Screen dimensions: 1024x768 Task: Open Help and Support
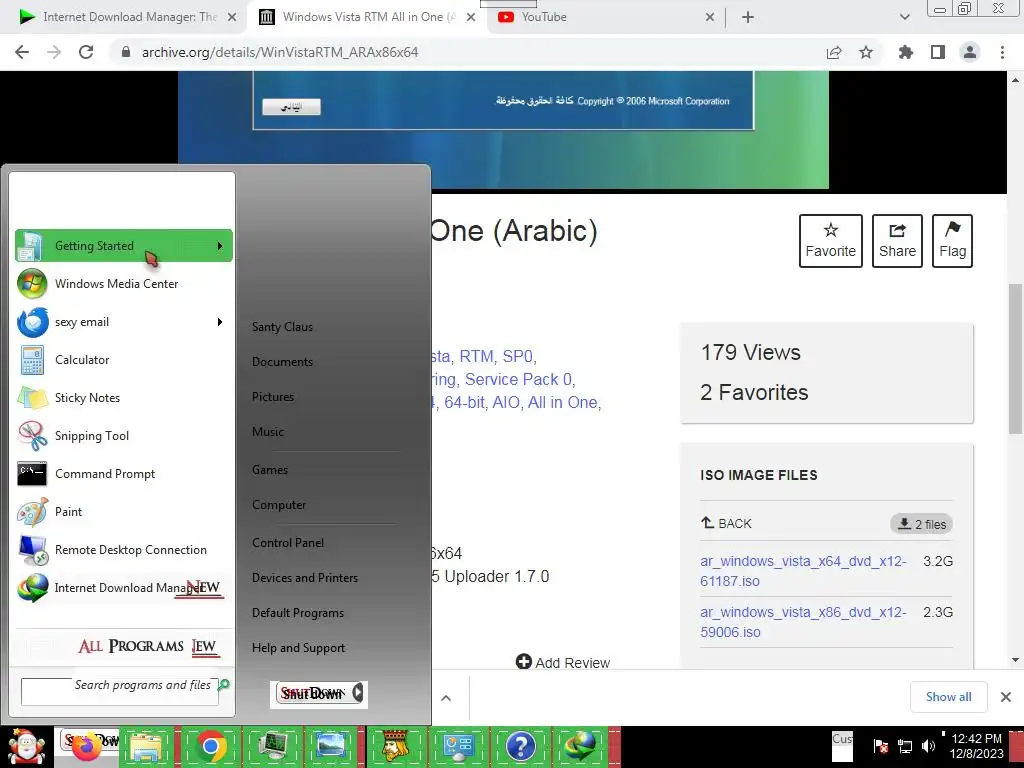tap(298, 648)
